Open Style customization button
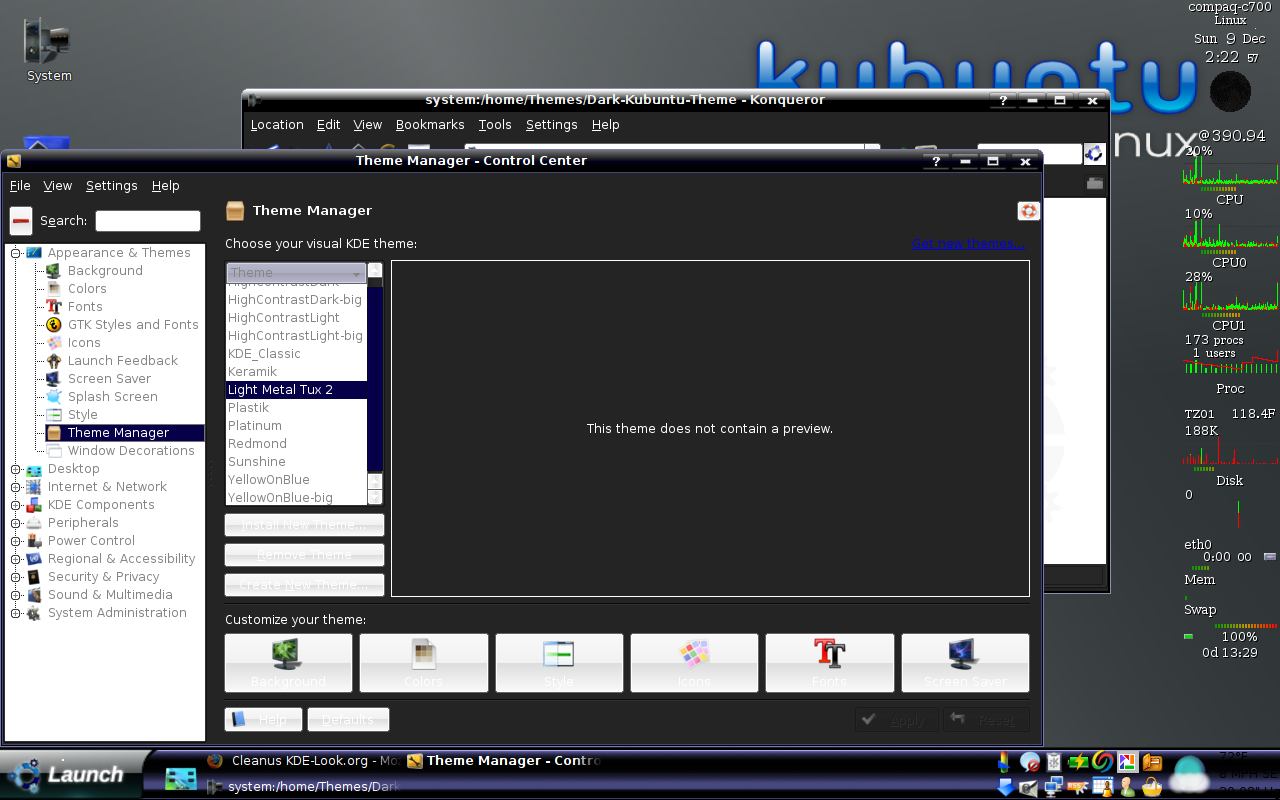 [559, 663]
